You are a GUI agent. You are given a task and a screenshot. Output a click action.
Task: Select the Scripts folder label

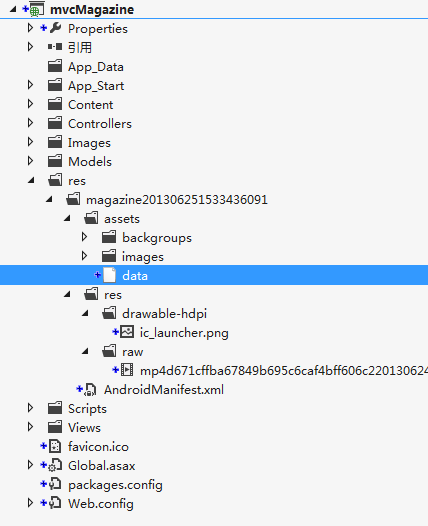tap(87, 409)
